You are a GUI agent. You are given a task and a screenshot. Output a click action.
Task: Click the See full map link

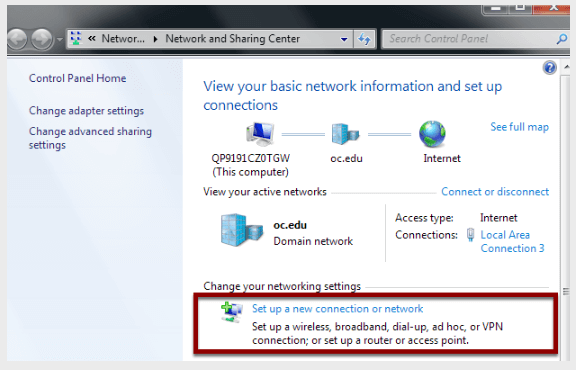coord(519,127)
